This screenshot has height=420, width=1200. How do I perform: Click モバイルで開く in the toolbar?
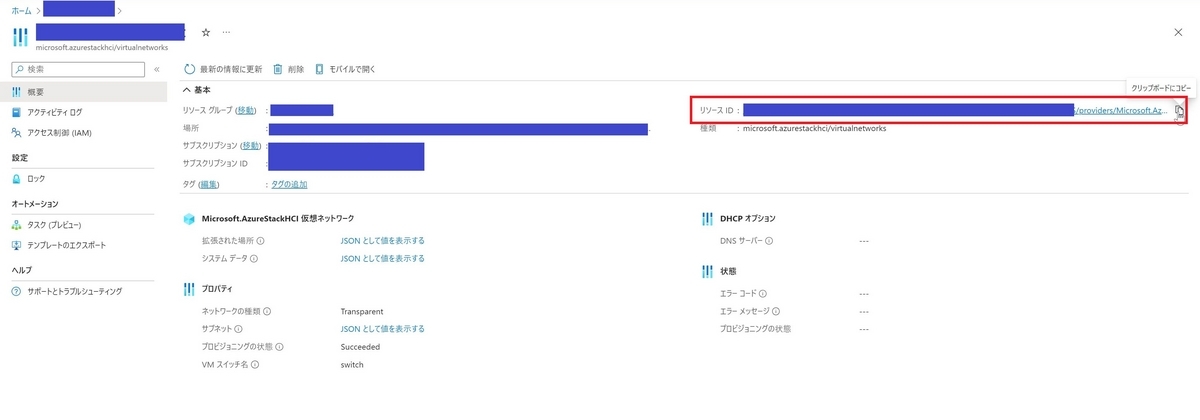[345, 69]
